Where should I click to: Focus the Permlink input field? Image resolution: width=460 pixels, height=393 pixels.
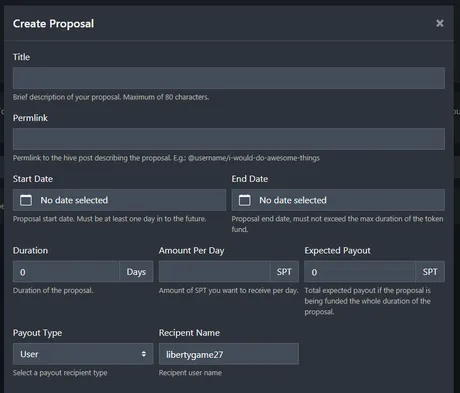coord(229,139)
